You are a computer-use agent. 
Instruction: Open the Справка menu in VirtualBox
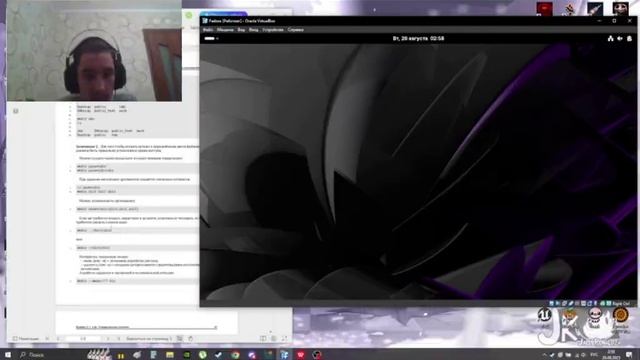(x=296, y=30)
